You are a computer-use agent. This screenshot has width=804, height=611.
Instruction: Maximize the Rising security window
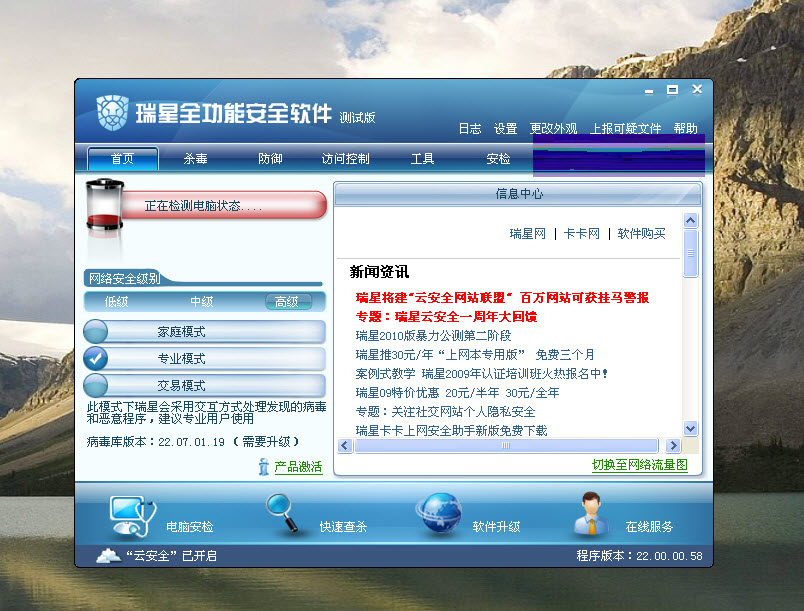click(x=672, y=90)
